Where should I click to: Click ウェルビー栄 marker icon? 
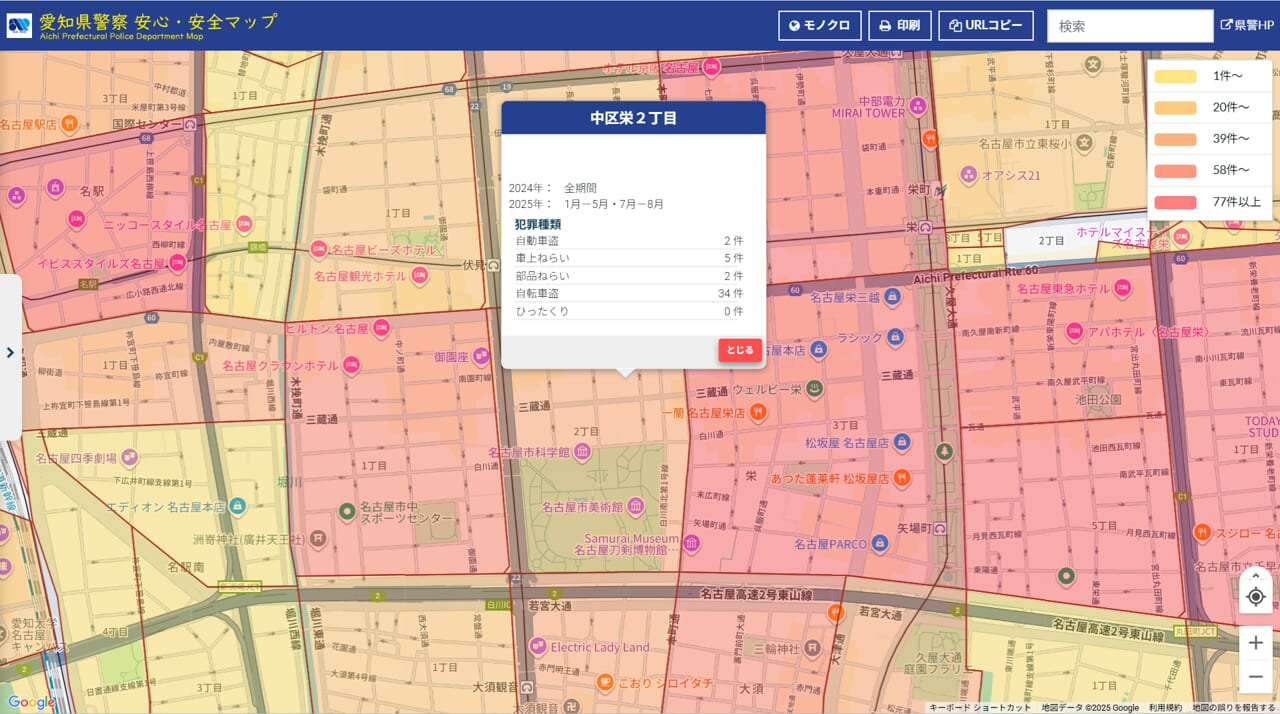815,388
